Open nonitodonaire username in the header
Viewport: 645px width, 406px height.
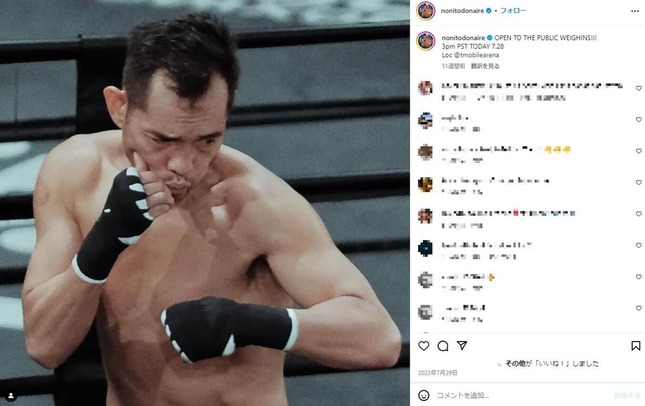click(462, 11)
